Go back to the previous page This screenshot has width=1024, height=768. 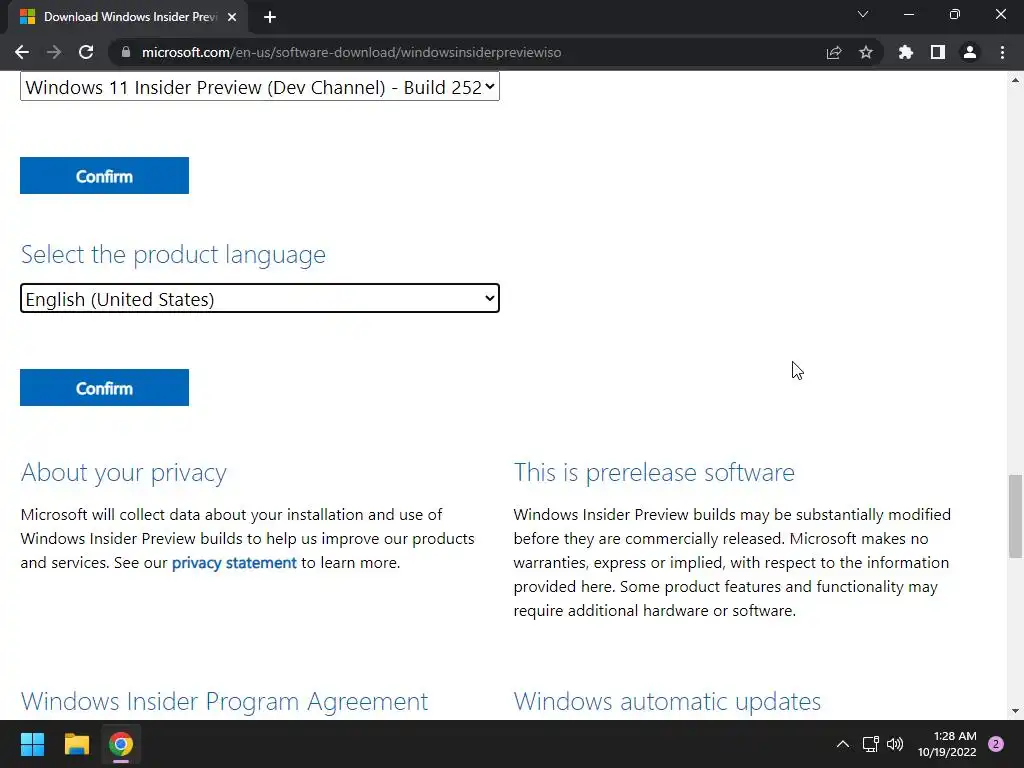coord(22,52)
